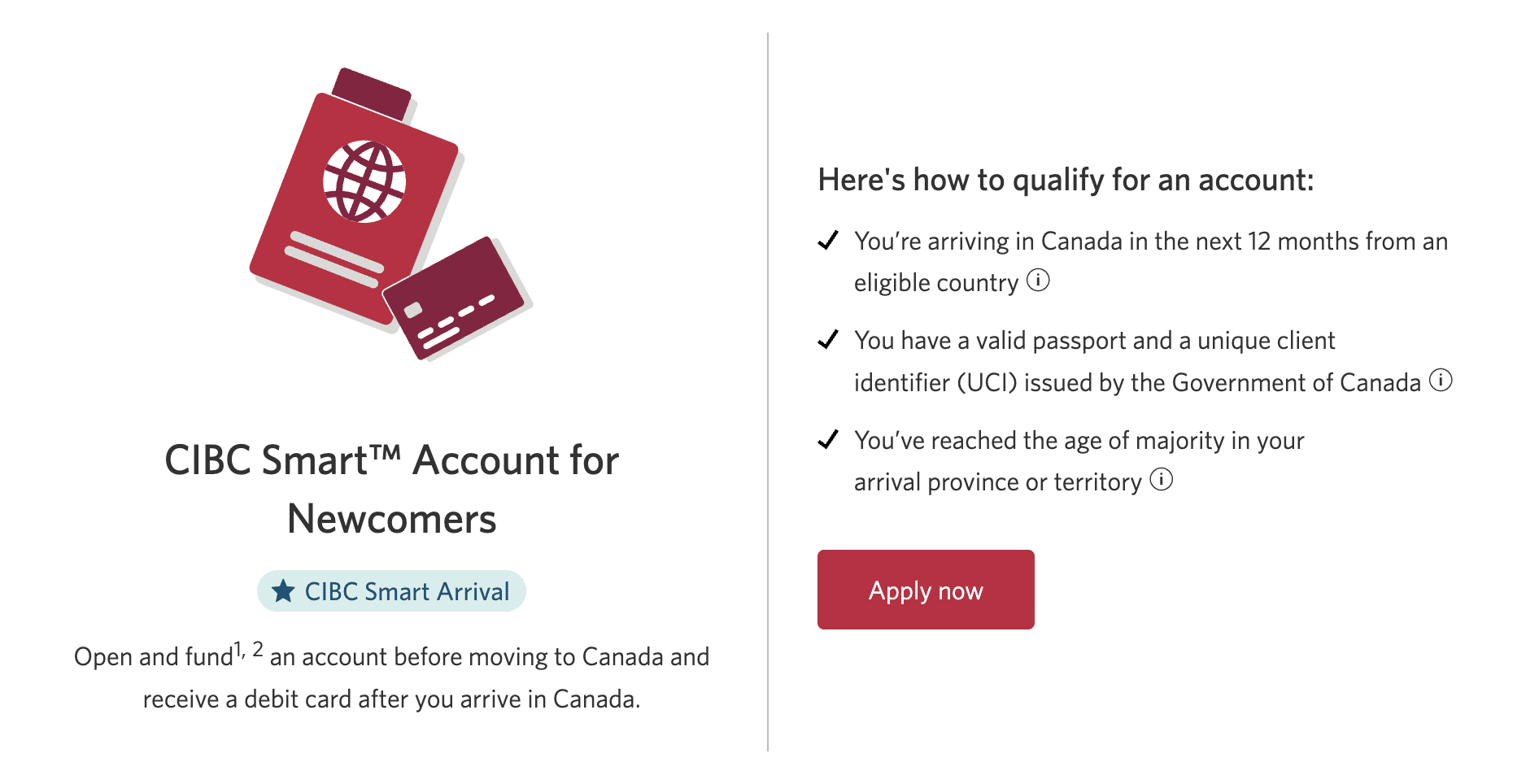Click the star icon in Smart Arrival badge

[x=283, y=591]
